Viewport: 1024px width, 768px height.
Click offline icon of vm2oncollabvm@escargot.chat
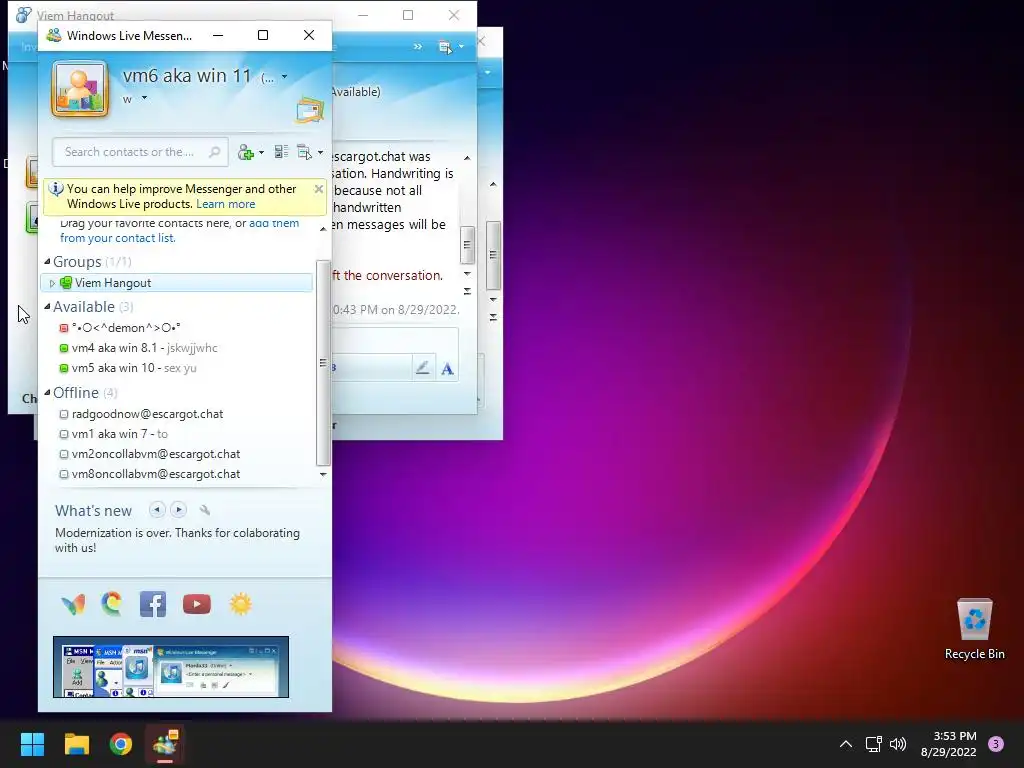point(63,454)
